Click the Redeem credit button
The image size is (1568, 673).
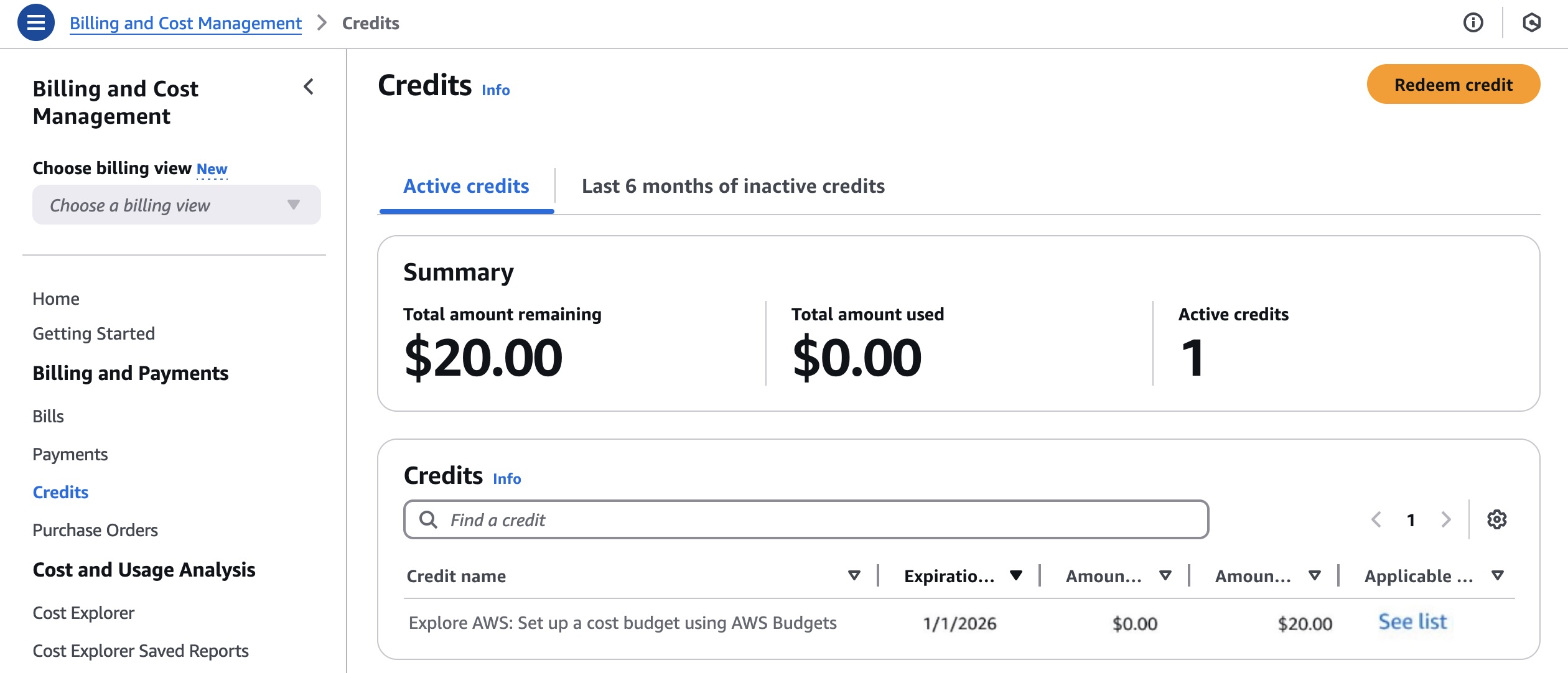pyautogui.click(x=1453, y=85)
